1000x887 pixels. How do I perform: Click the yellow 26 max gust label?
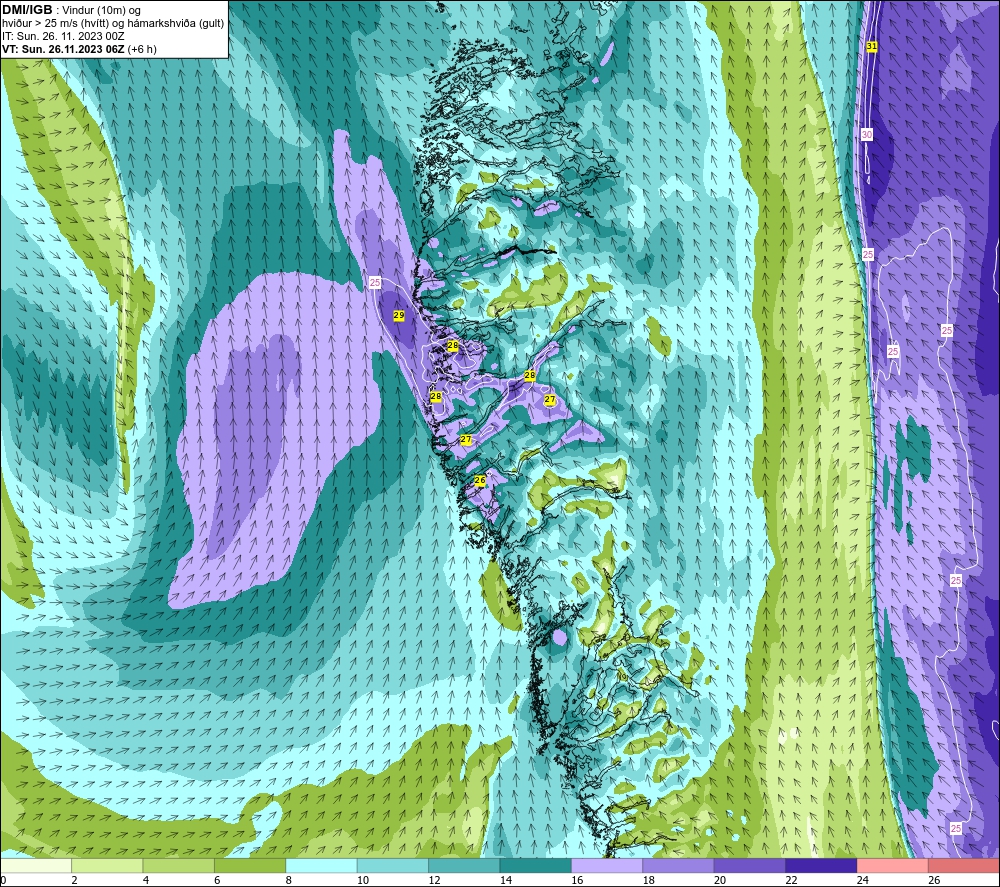tap(480, 480)
